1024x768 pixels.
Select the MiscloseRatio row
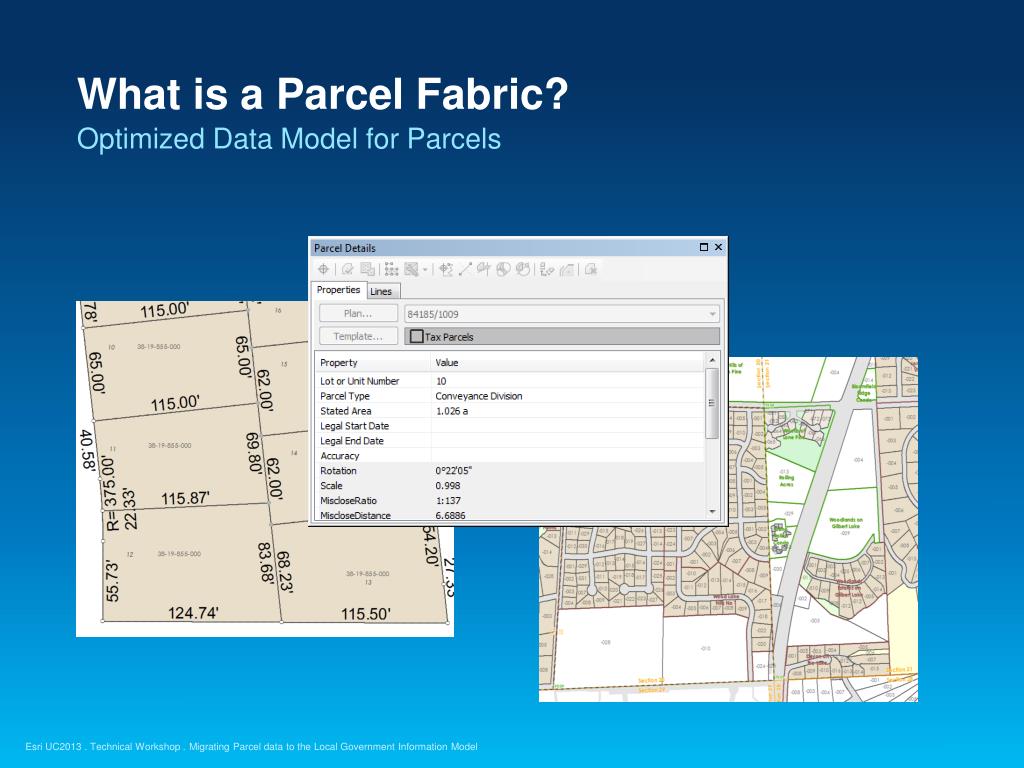[510, 501]
